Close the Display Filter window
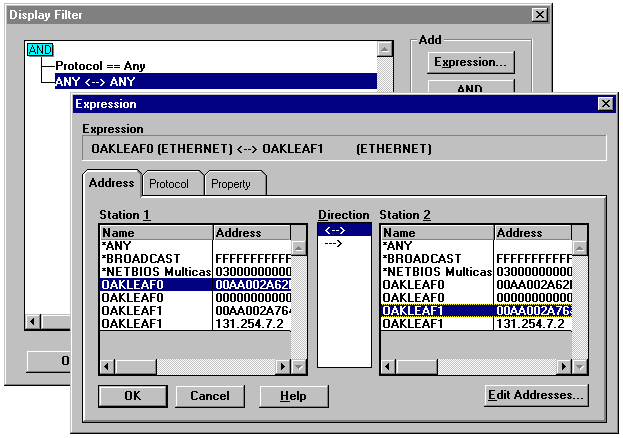The width and height of the screenshot is (623, 438). click(x=540, y=14)
